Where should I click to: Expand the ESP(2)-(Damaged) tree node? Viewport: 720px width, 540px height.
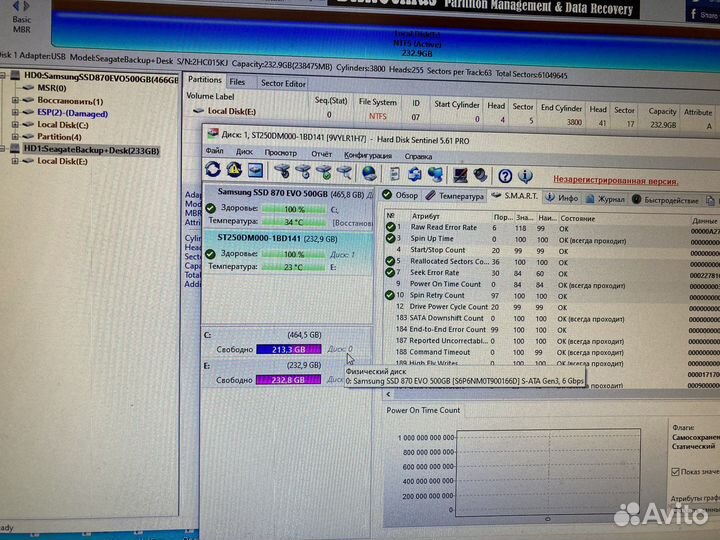15,112
